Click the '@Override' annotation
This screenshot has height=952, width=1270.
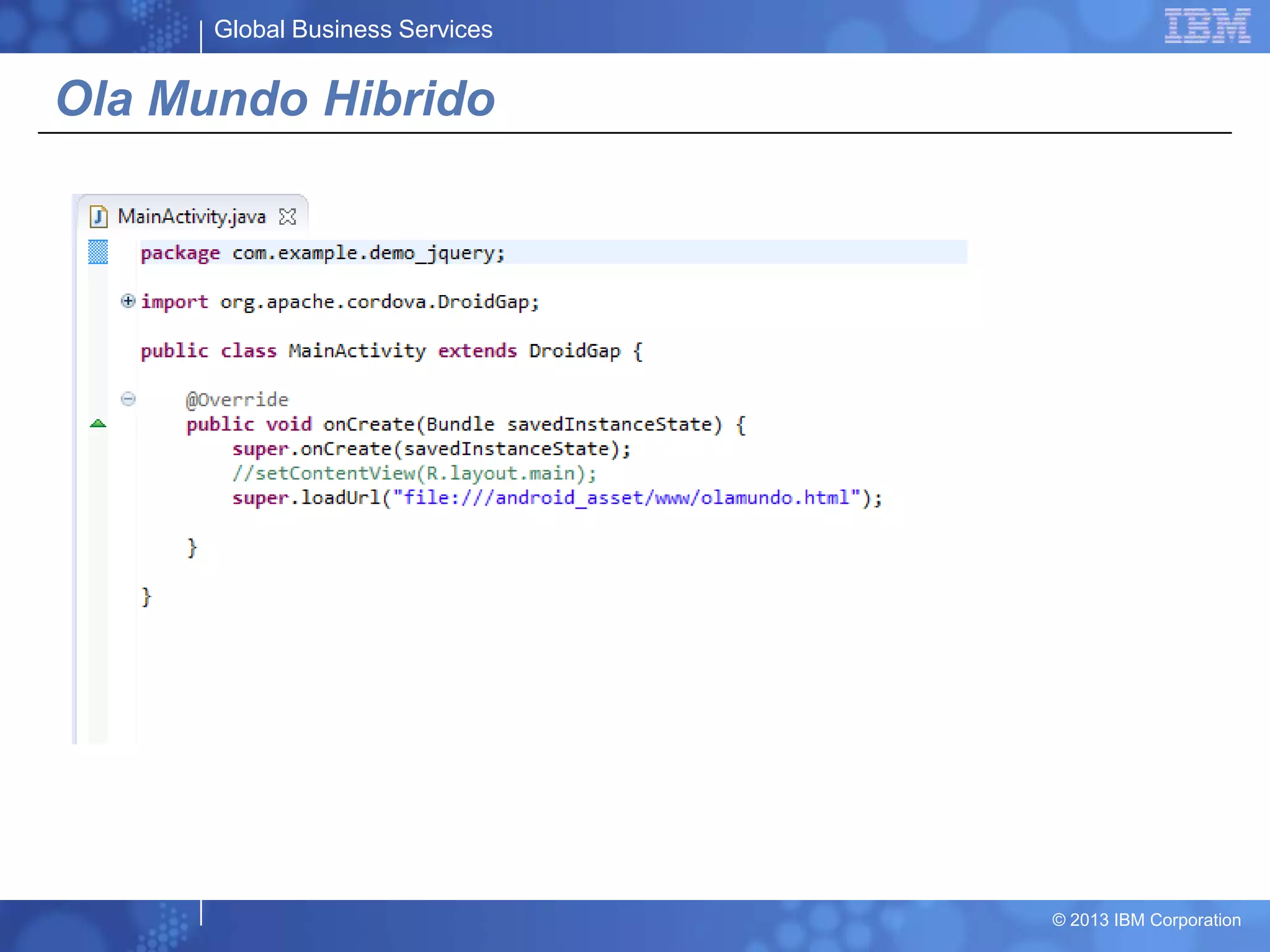[x=238, y=400]
